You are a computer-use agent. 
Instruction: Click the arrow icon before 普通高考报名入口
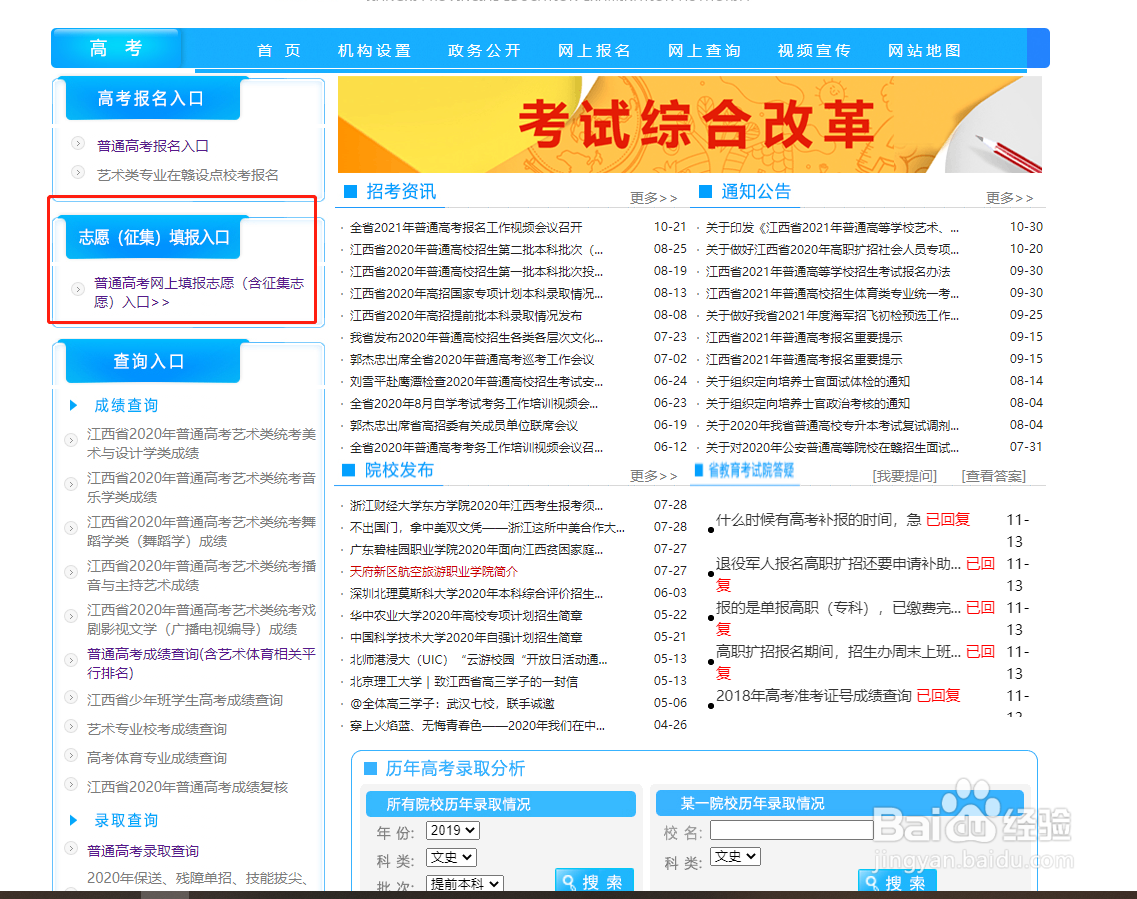[77, 144]
